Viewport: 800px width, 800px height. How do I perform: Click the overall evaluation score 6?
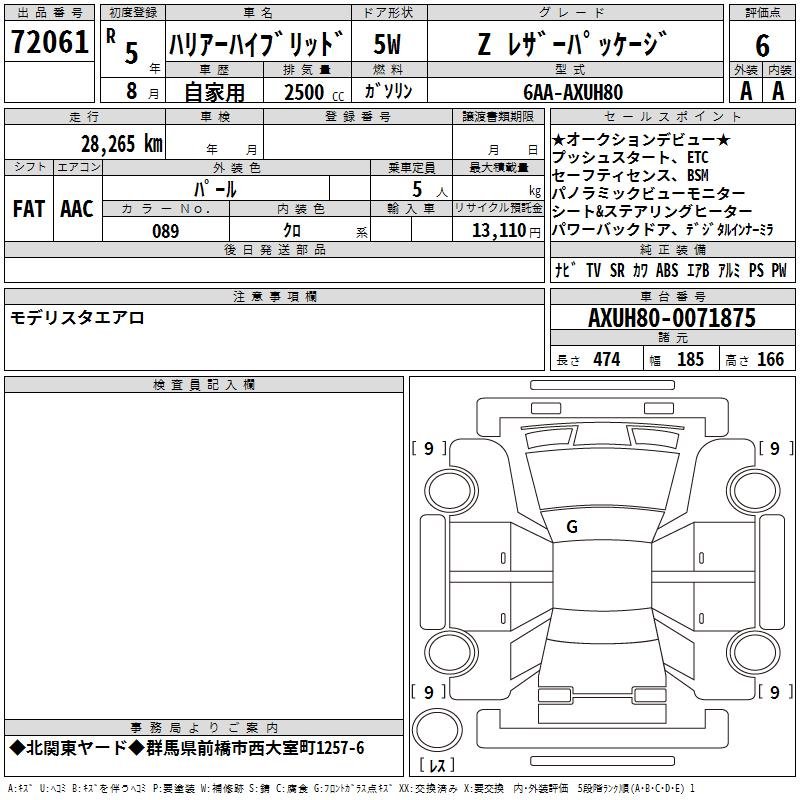click(x=762, y=45)
